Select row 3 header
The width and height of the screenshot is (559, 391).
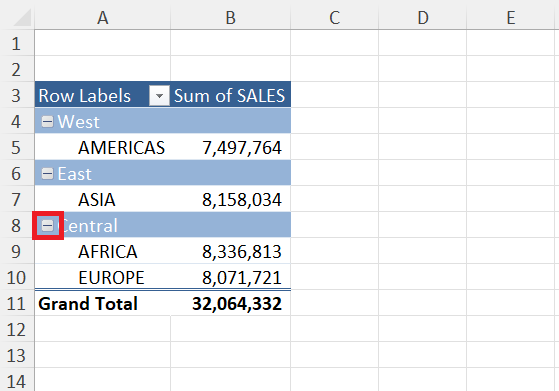16,96
